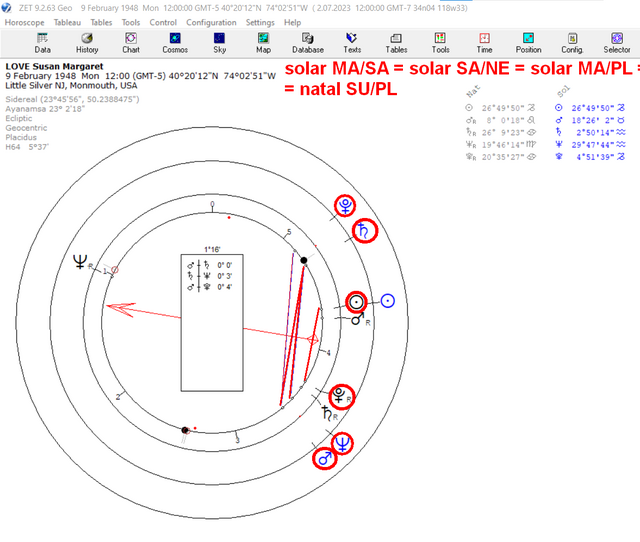Click the black natal Sun symbol on chart
Image resolution: width=640 pixels, height=542 pixels.
(x=356, y=302)
